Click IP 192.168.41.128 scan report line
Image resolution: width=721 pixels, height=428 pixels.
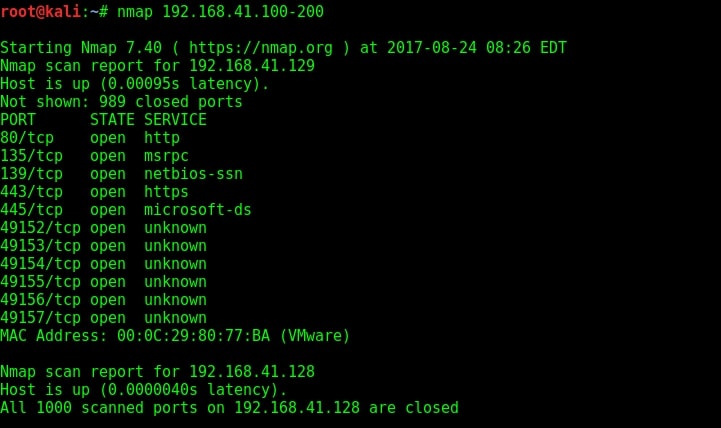pos(157,371)
